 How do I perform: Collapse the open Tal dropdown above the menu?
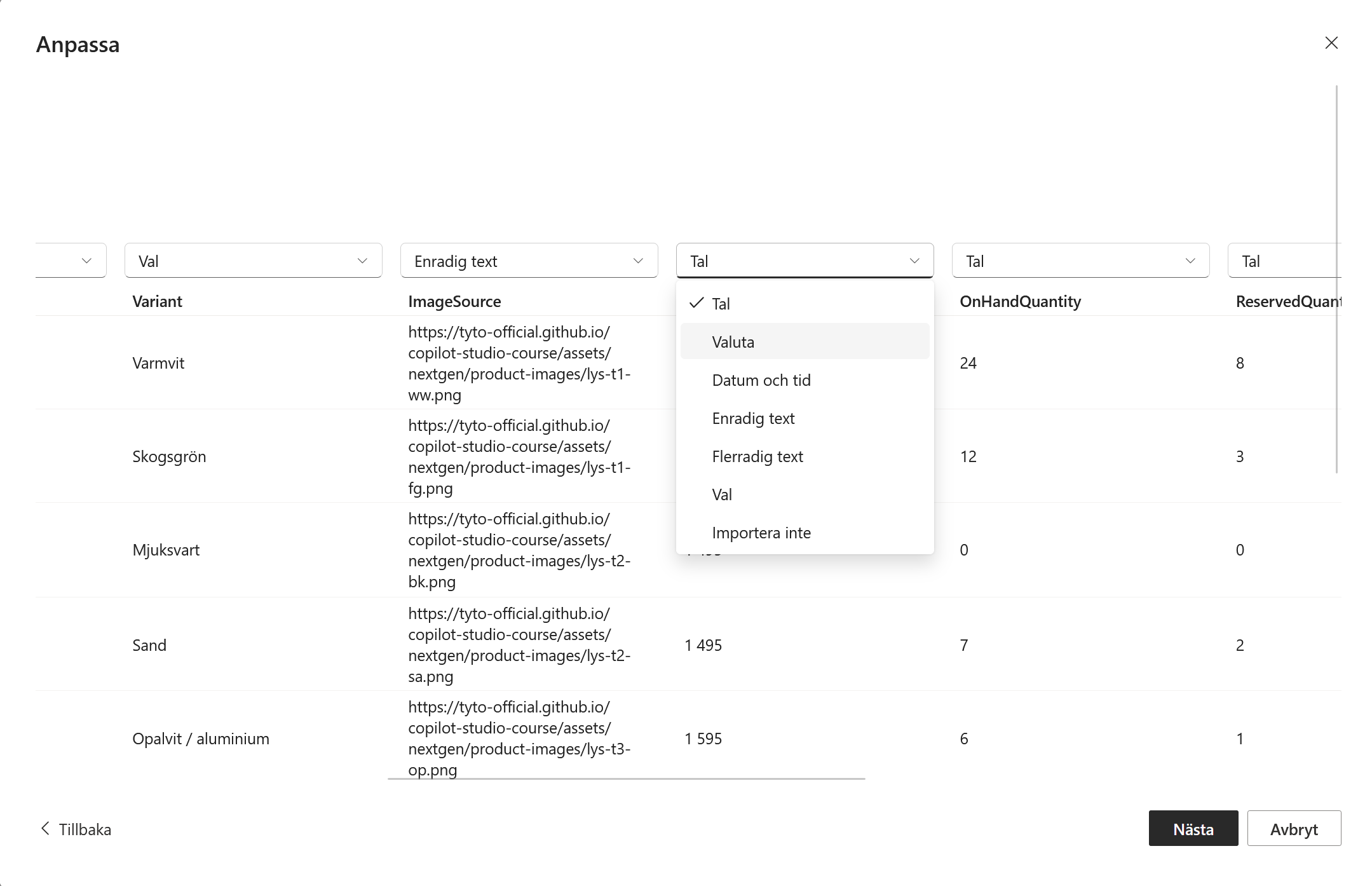coord(805,261)
